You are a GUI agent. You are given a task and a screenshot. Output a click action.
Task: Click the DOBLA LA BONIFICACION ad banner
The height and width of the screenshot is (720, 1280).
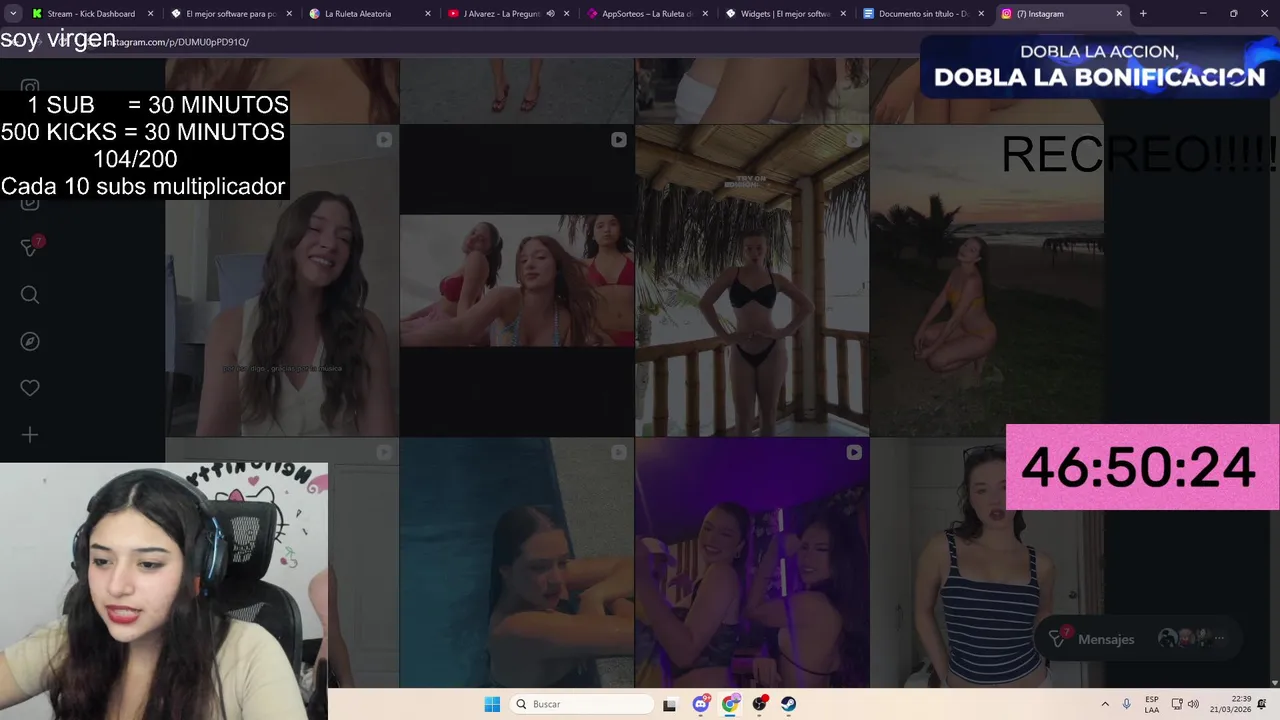(1099, 67)
